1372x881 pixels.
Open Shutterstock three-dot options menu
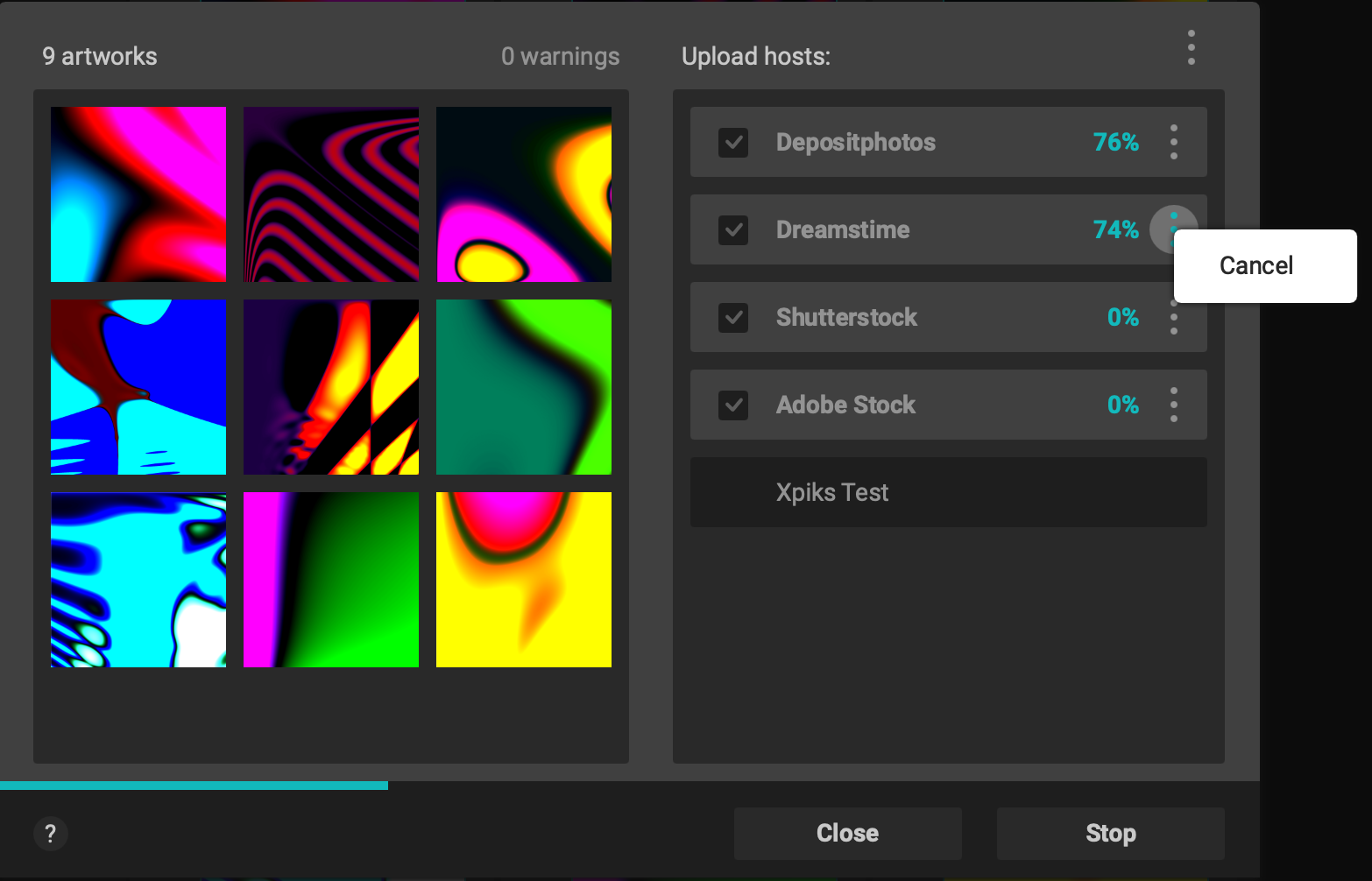pos(1173,321)
